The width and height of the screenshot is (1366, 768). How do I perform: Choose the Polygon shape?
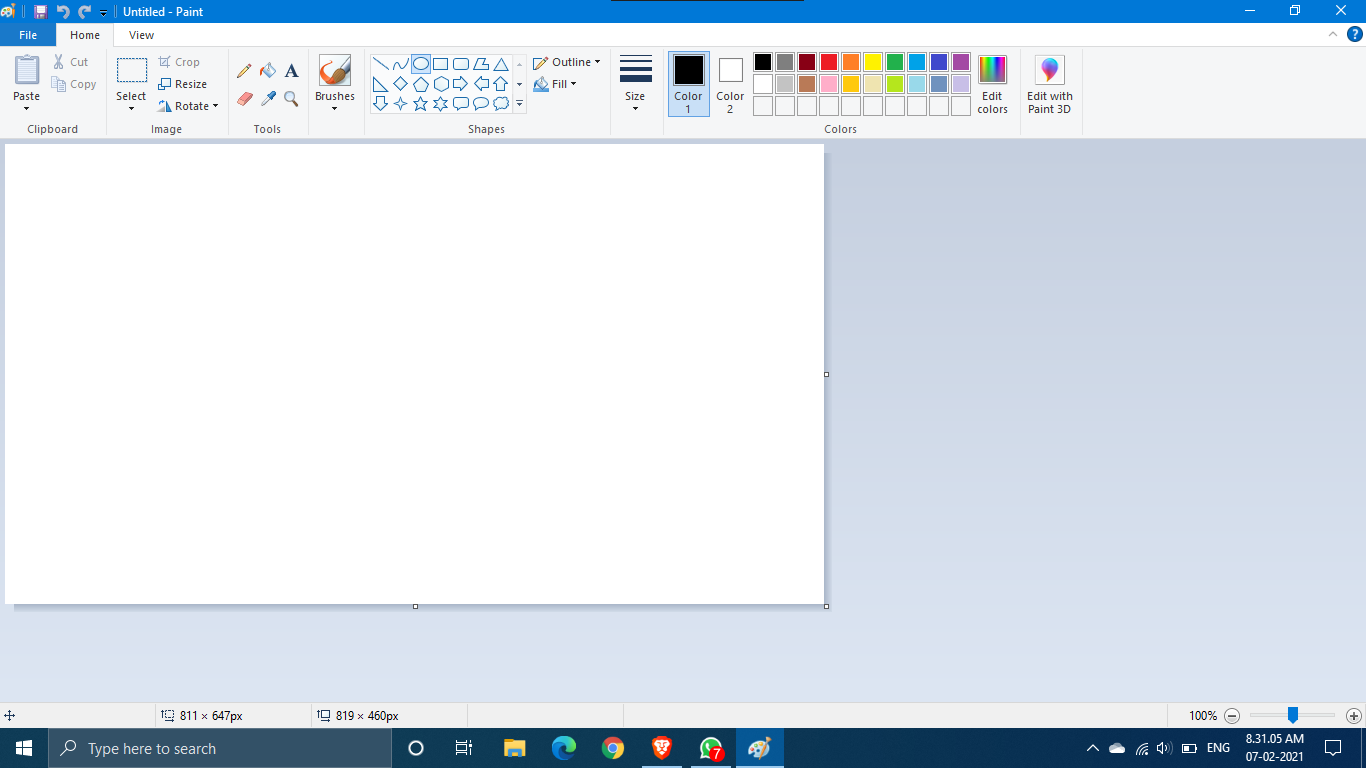pos(481,64)
